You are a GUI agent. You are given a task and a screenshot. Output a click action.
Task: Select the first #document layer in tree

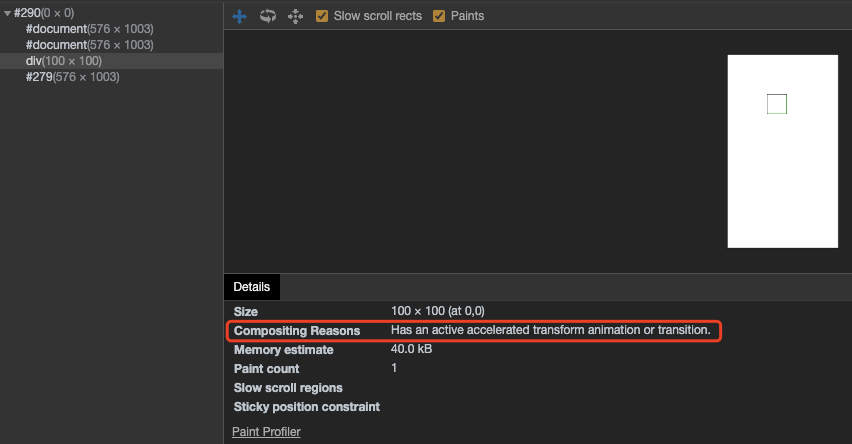(x=89, y=29)
